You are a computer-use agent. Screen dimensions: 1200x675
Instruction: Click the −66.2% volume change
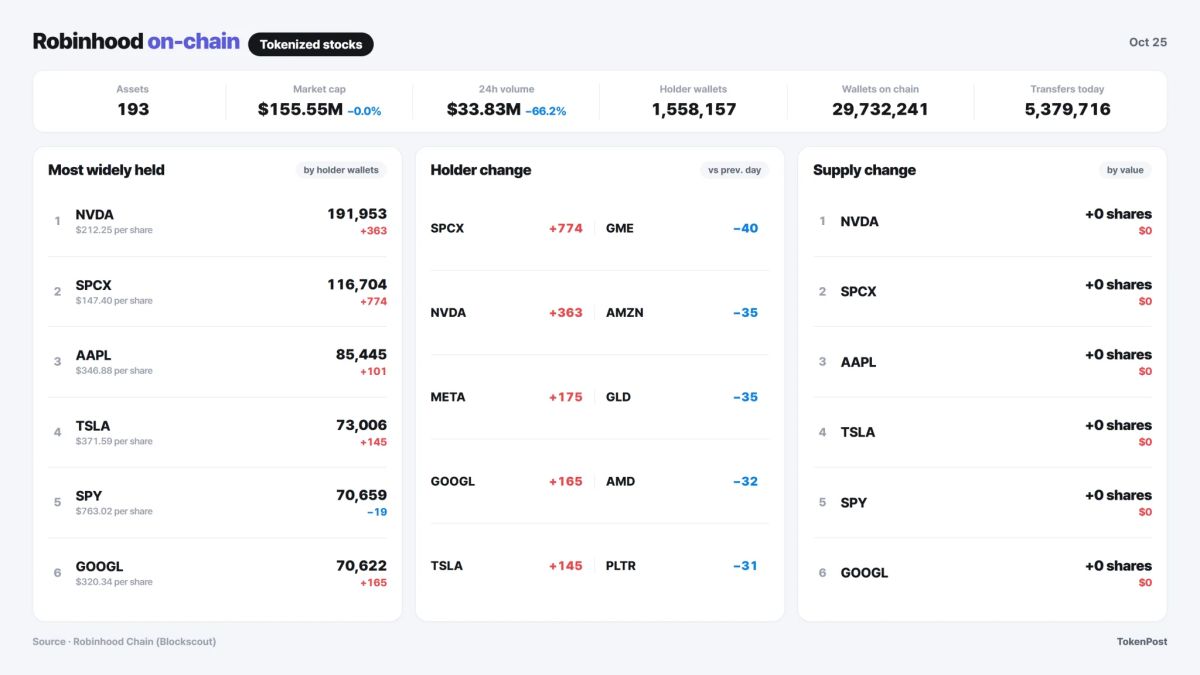pos(546,111)
